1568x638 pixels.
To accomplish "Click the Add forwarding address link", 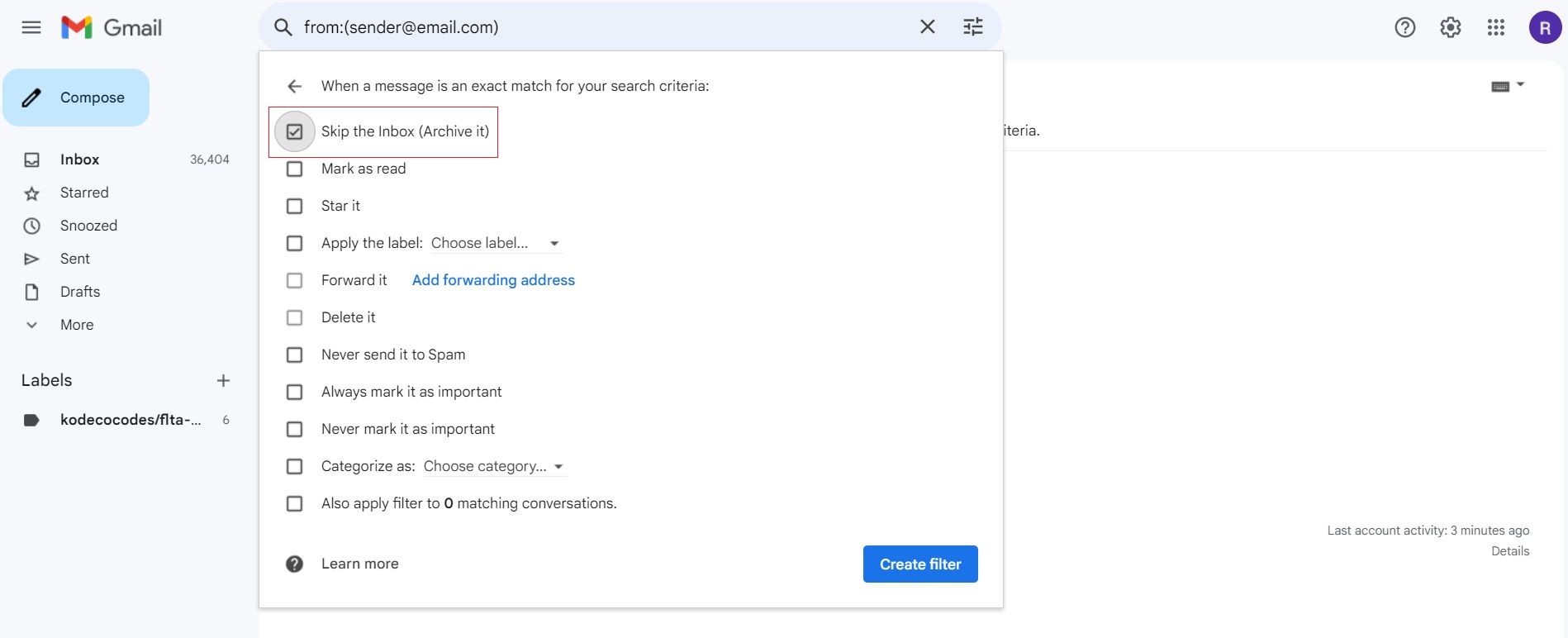I will click(493, 280).
